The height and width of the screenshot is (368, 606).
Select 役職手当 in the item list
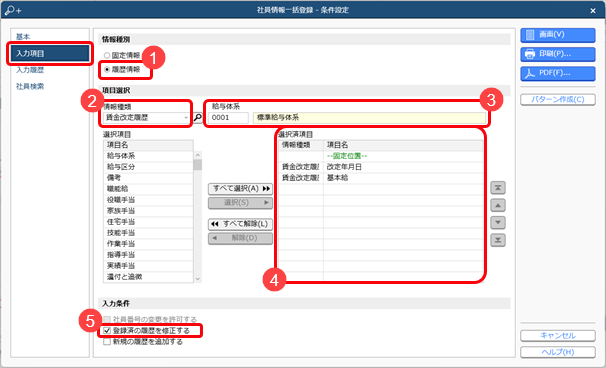[148, 200]
